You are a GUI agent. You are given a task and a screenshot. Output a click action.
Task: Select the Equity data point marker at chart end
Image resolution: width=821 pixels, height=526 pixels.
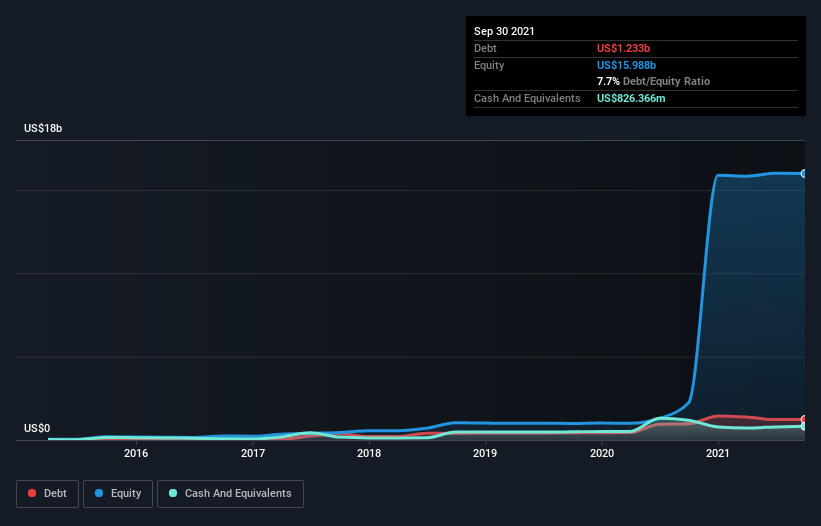tap(804, 173)
